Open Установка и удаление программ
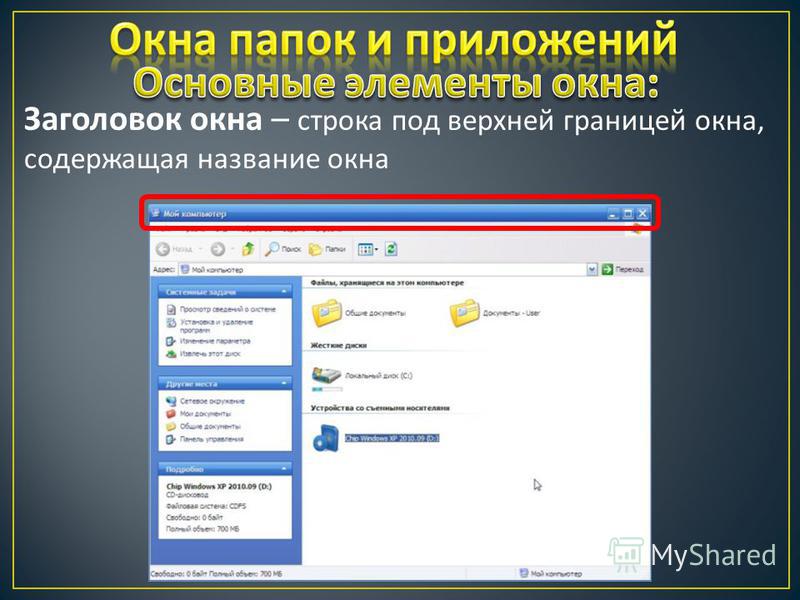This screenshot has height=600, width=800. (210, 326)
